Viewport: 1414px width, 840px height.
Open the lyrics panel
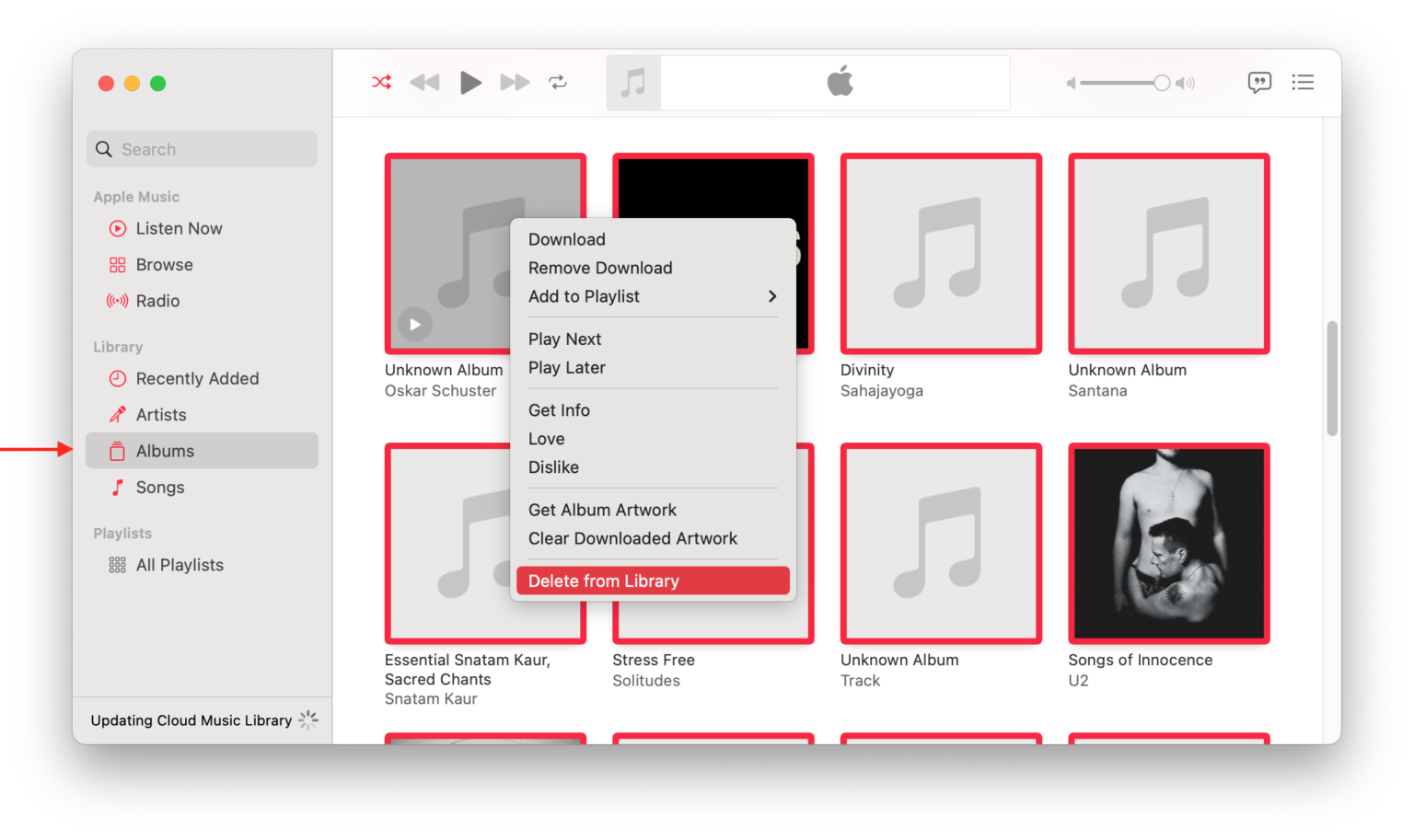(1259, 82)
